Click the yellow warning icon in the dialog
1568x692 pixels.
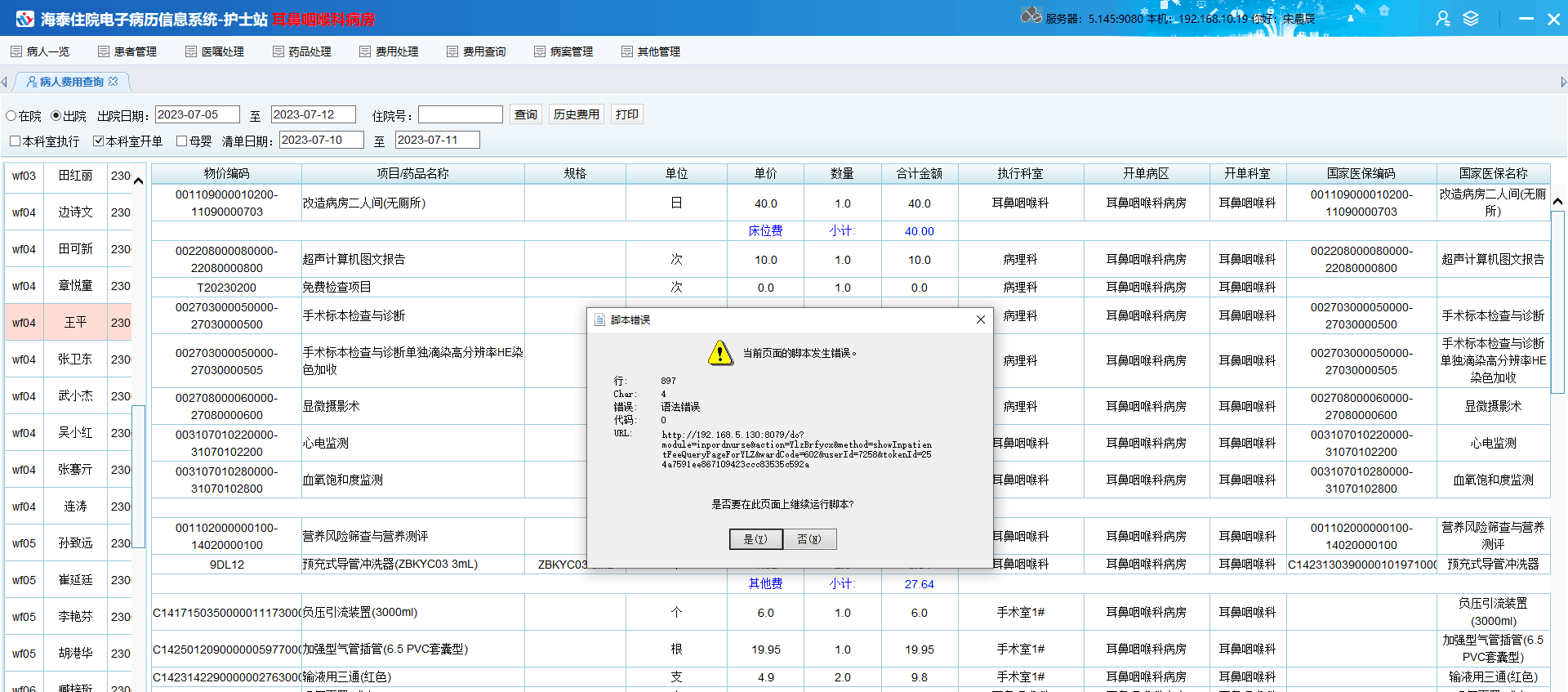720,353
